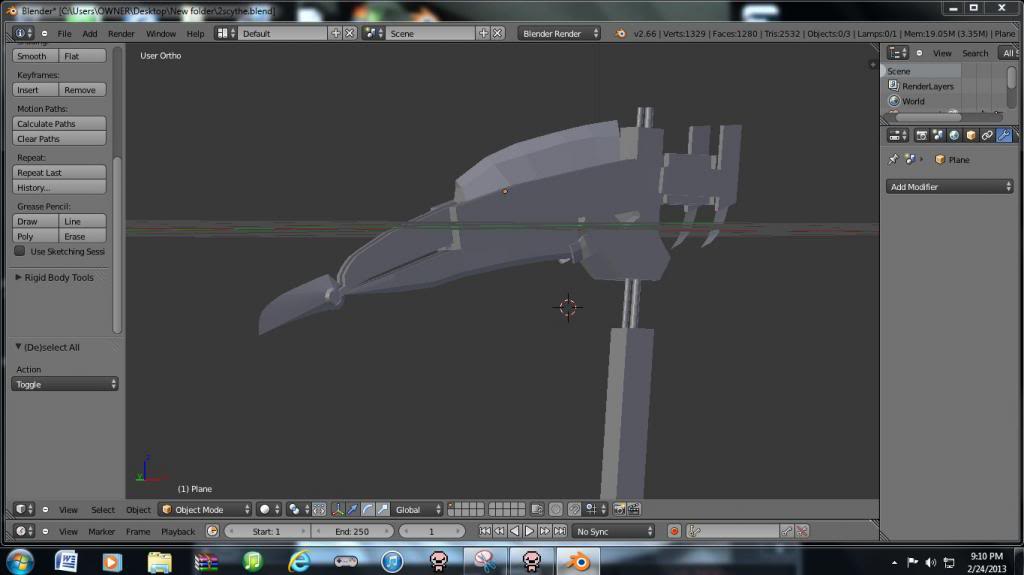The height and width of the screenshot is (575, 1024).
Task: Open operation History list
Action: tap(59, 188)
